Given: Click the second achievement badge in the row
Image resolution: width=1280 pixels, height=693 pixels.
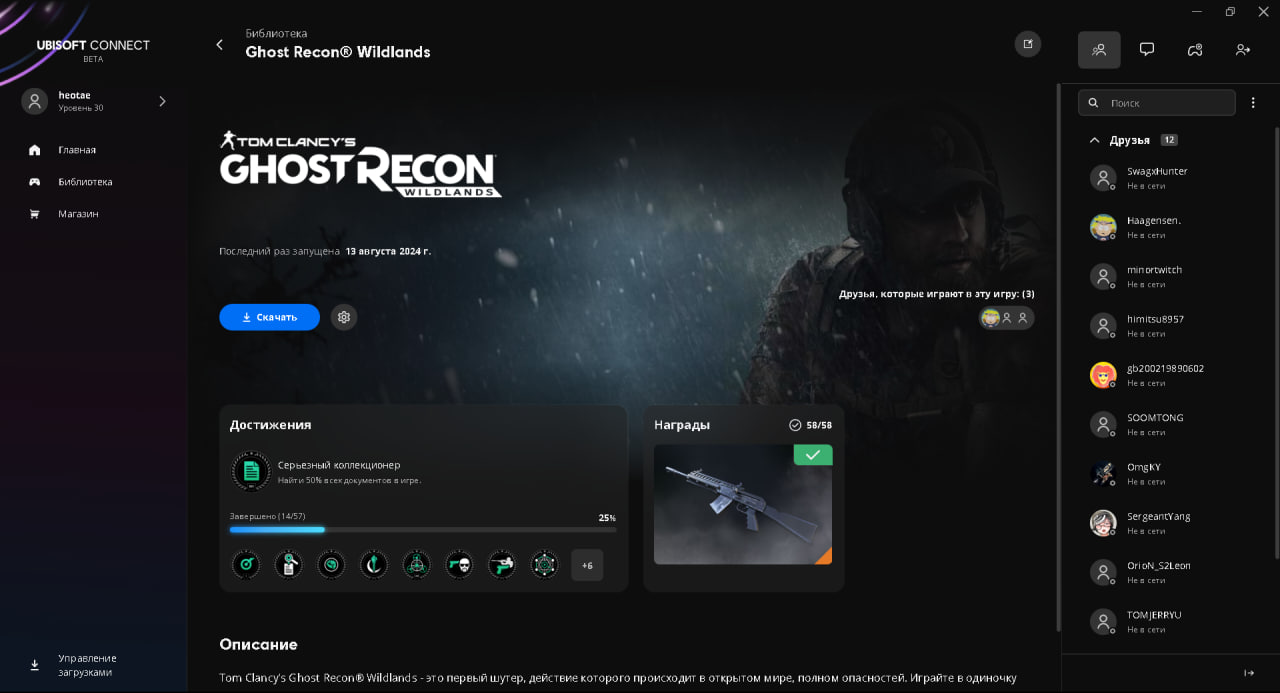Looking at the screenshot, I should click(x=288, y=565).
